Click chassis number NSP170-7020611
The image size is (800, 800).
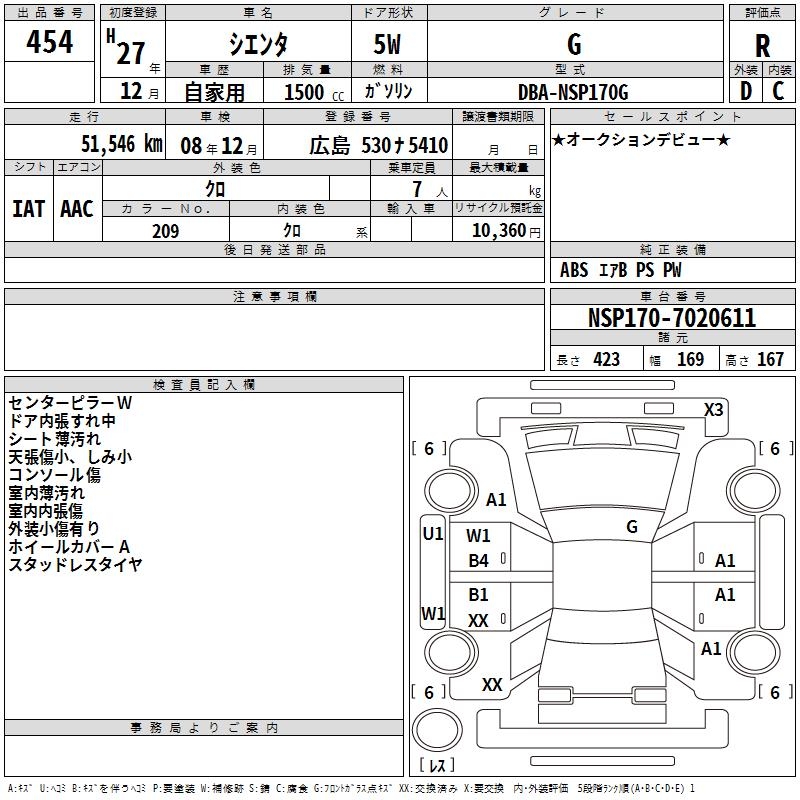pos(672,318)
